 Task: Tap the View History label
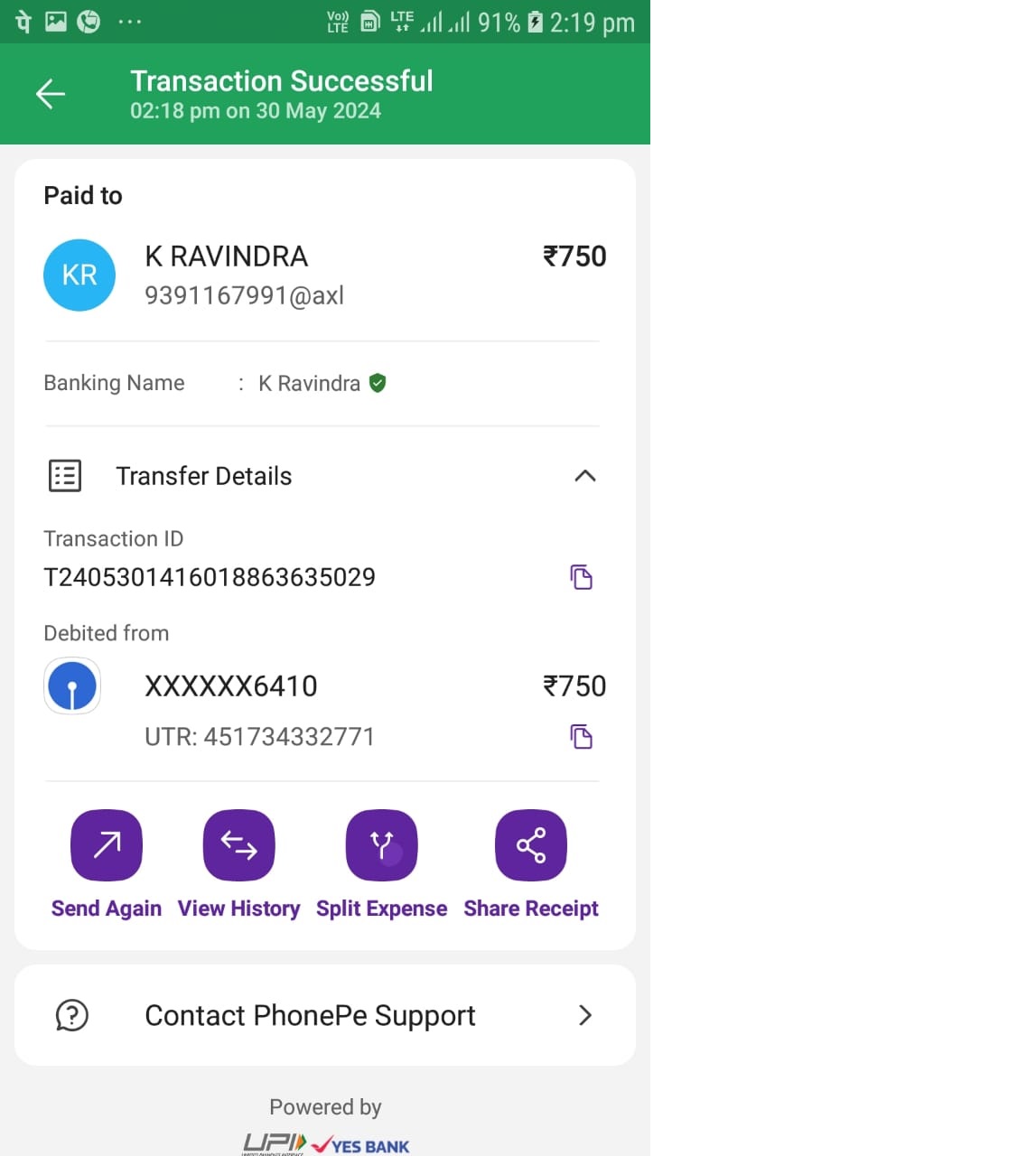tap(239, 909)
